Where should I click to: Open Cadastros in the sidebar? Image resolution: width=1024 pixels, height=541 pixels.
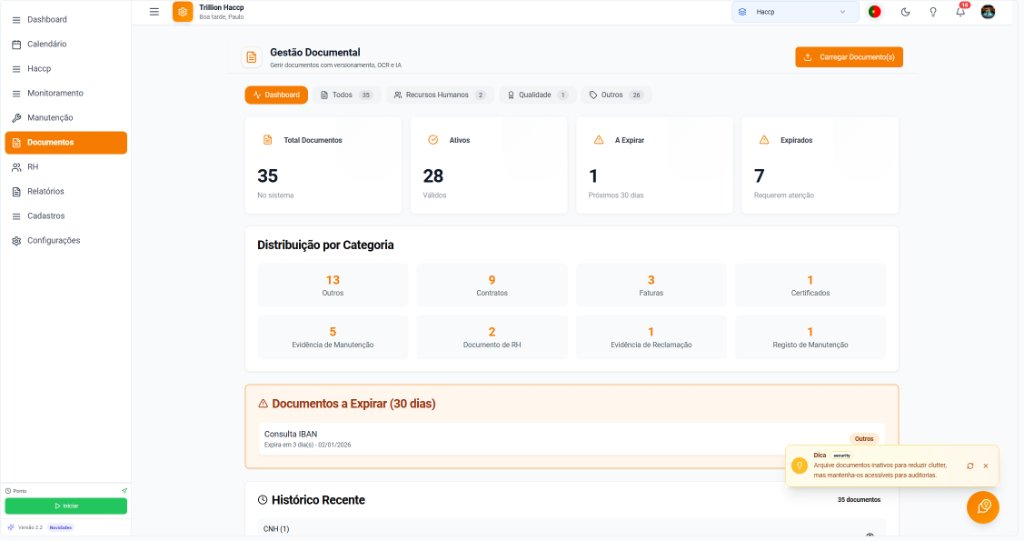tap(65, 216)
